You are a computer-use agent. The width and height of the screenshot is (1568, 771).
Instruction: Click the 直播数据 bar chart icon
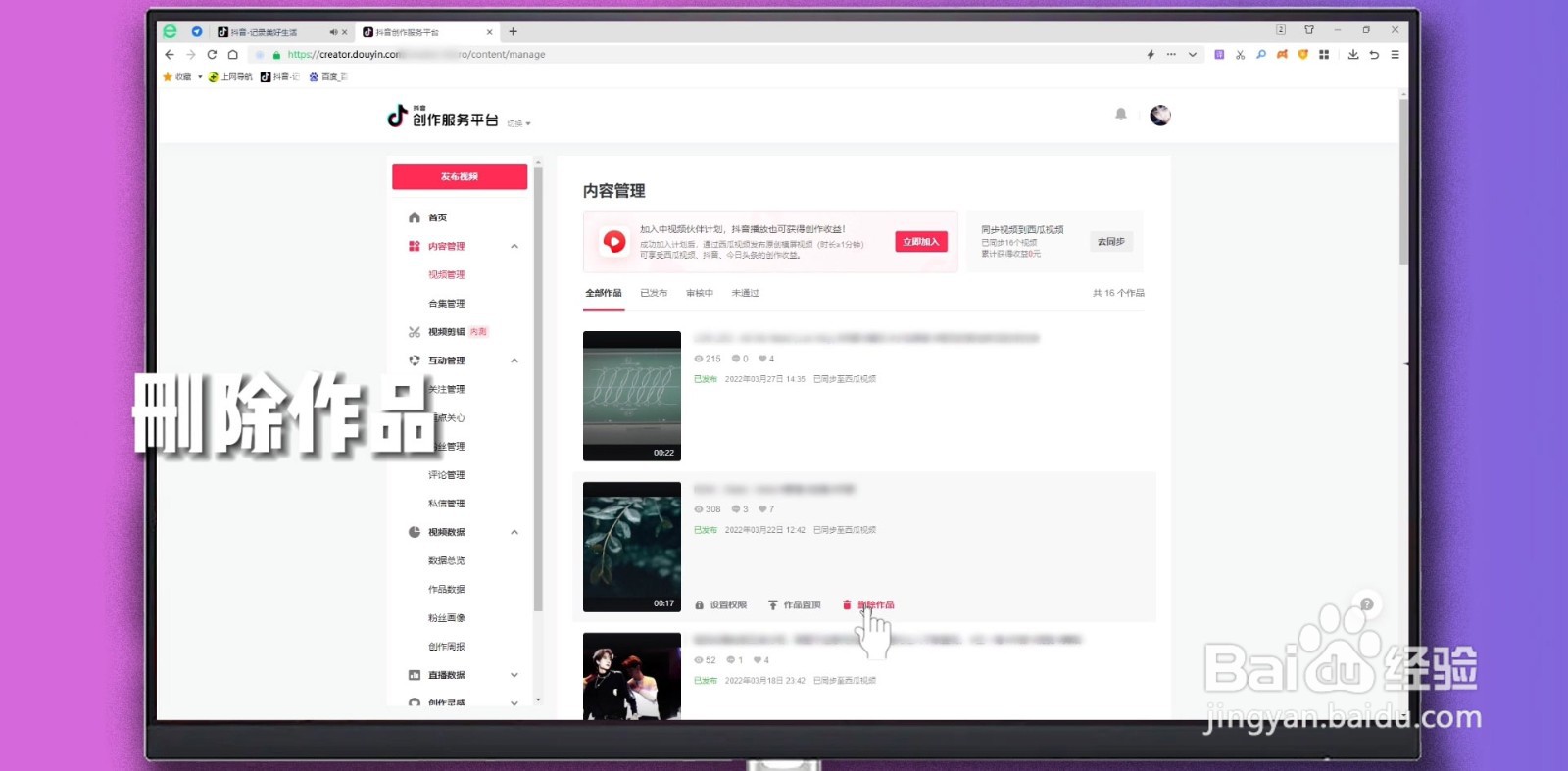pos(415,675)
